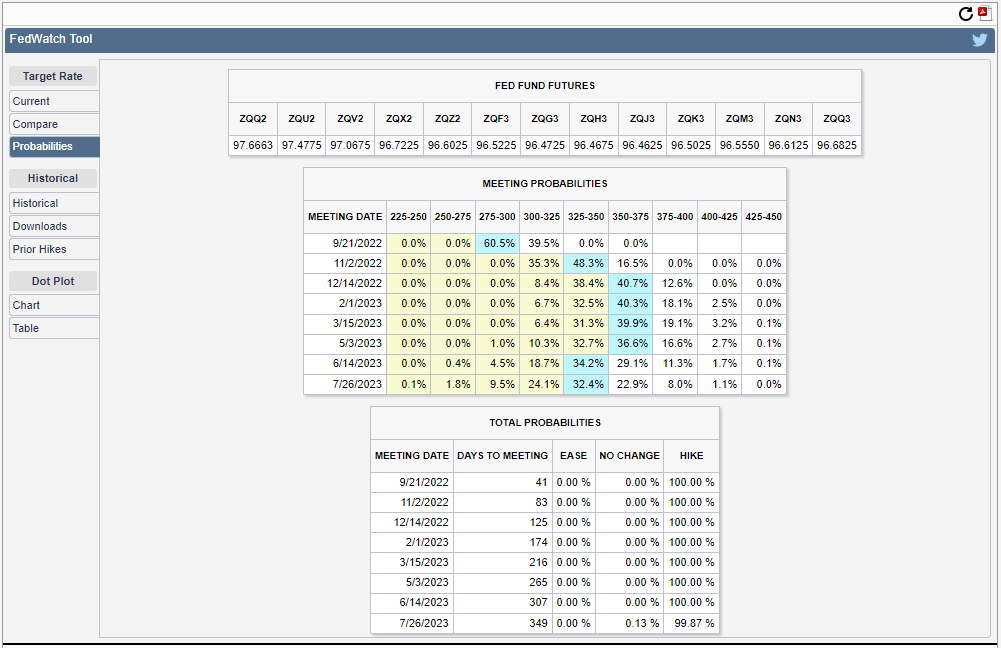Open the Dot Plot Chart tab
1001x648 pixels.
point(54,305)
